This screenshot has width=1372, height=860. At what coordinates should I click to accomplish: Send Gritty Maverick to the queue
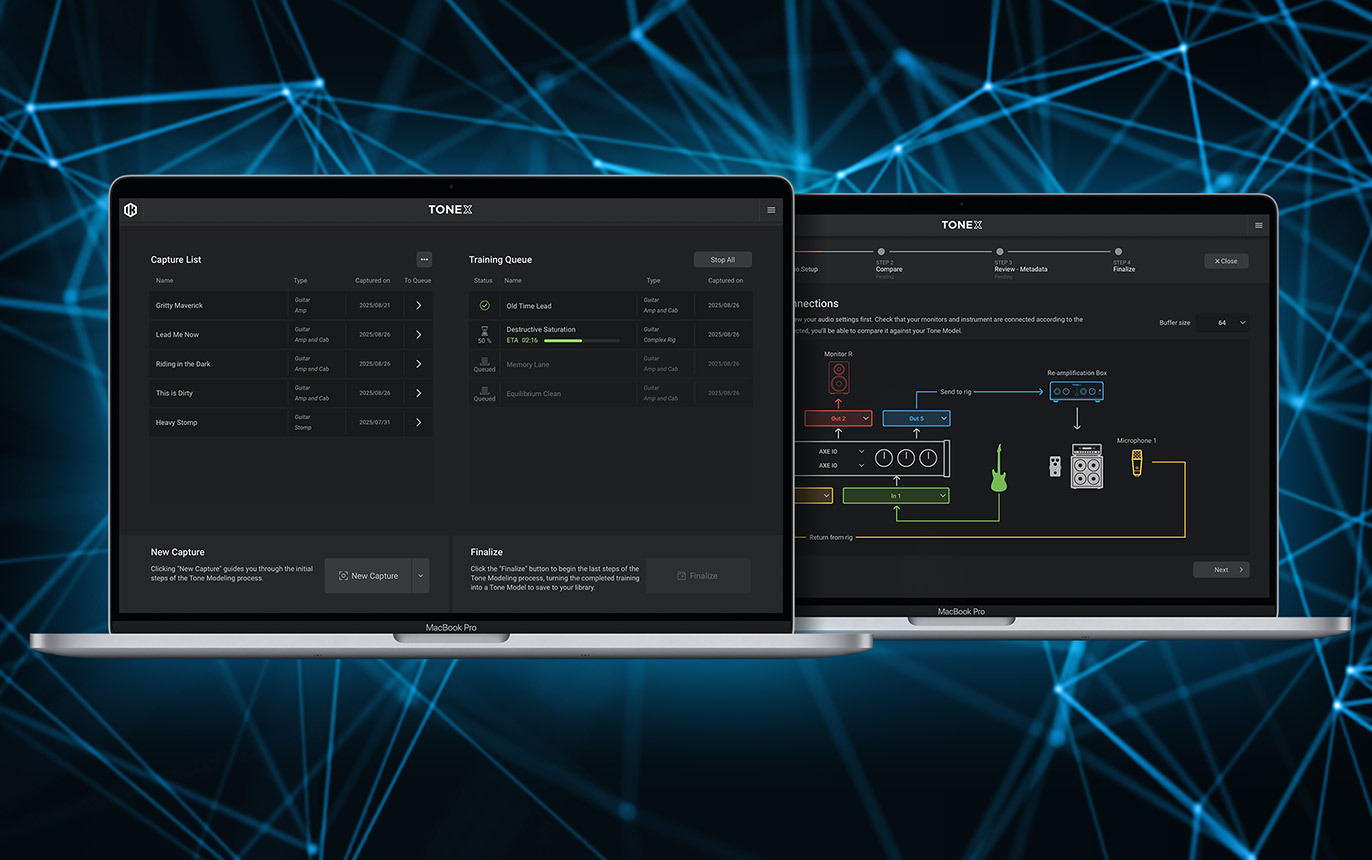pyautogui.click(x=418, y=306)
